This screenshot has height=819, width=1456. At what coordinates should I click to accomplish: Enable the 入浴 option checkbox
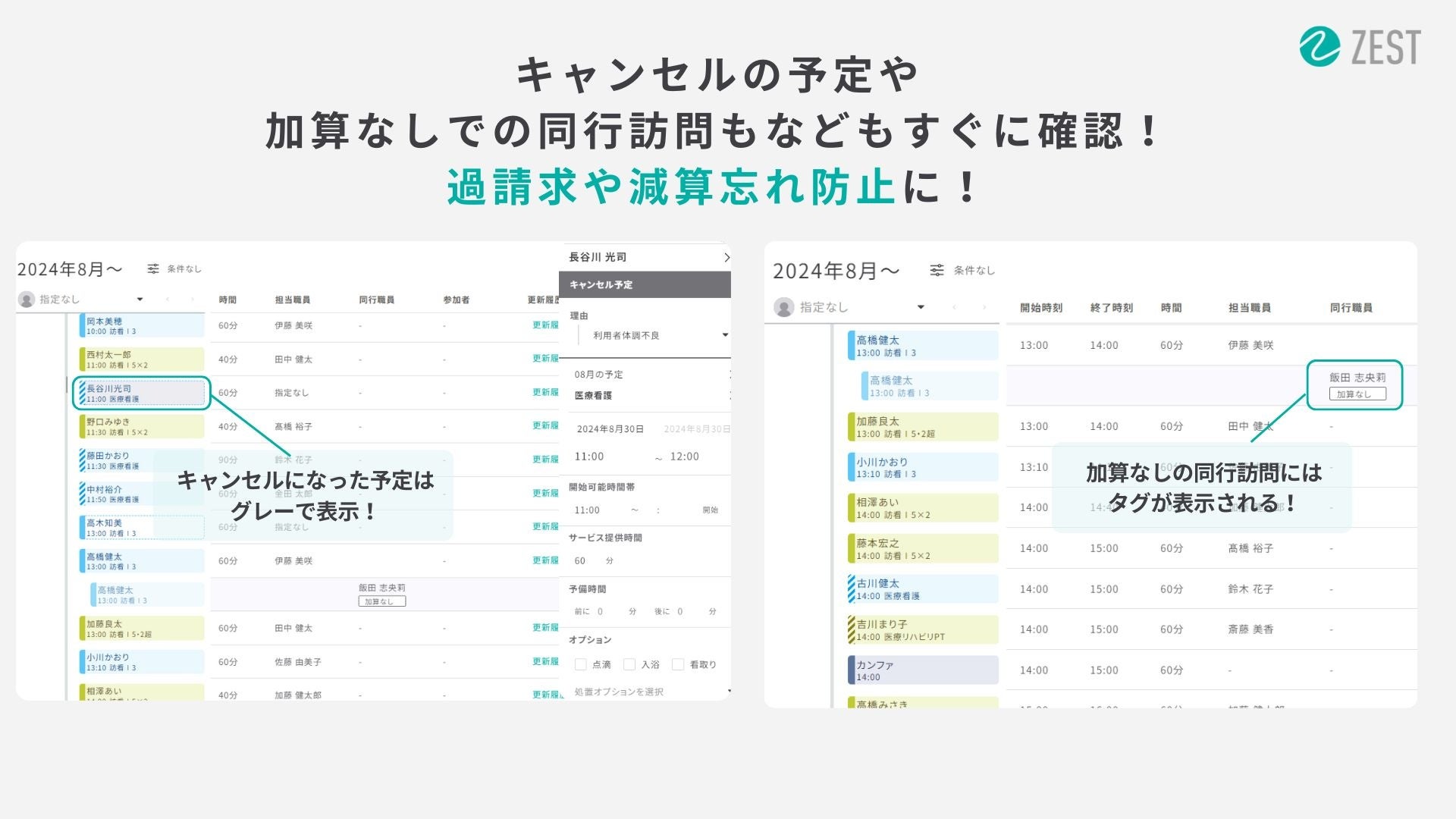[629, 664]
